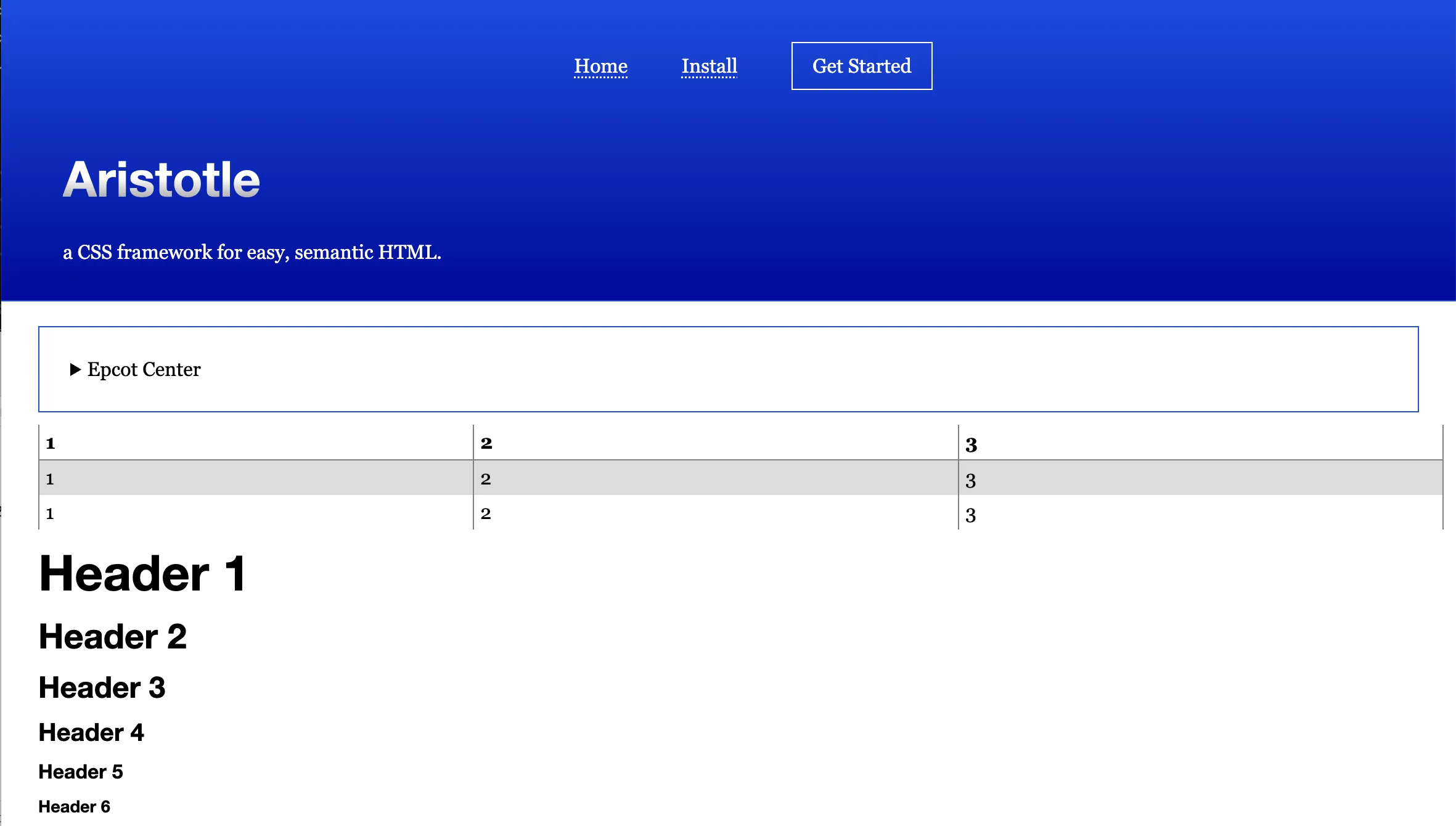Click cell 3 in last table row
The height and width of the screenshot is (826, 1456).
(970, 515)
